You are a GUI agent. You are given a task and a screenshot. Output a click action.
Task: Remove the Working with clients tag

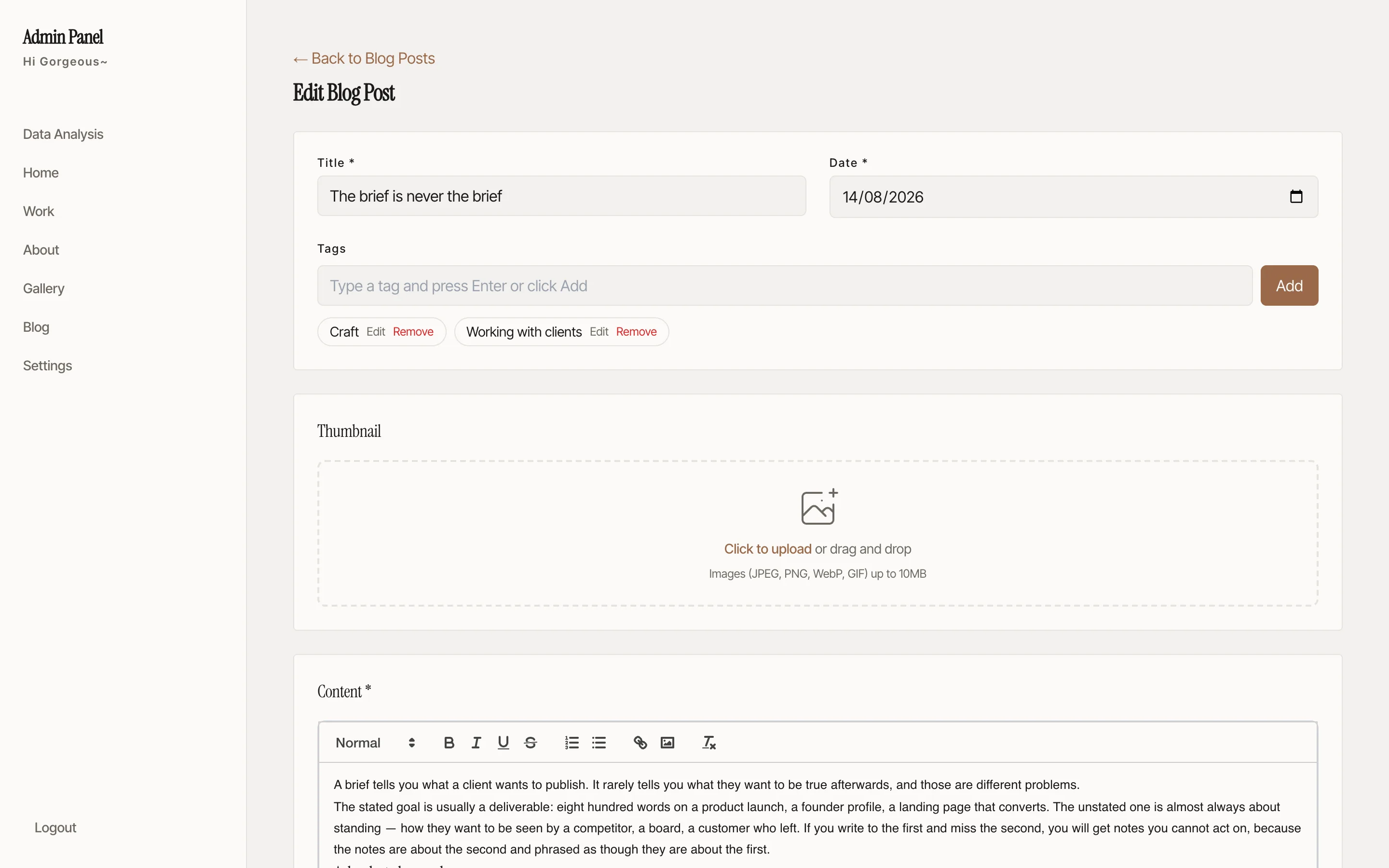click(636, 332)
